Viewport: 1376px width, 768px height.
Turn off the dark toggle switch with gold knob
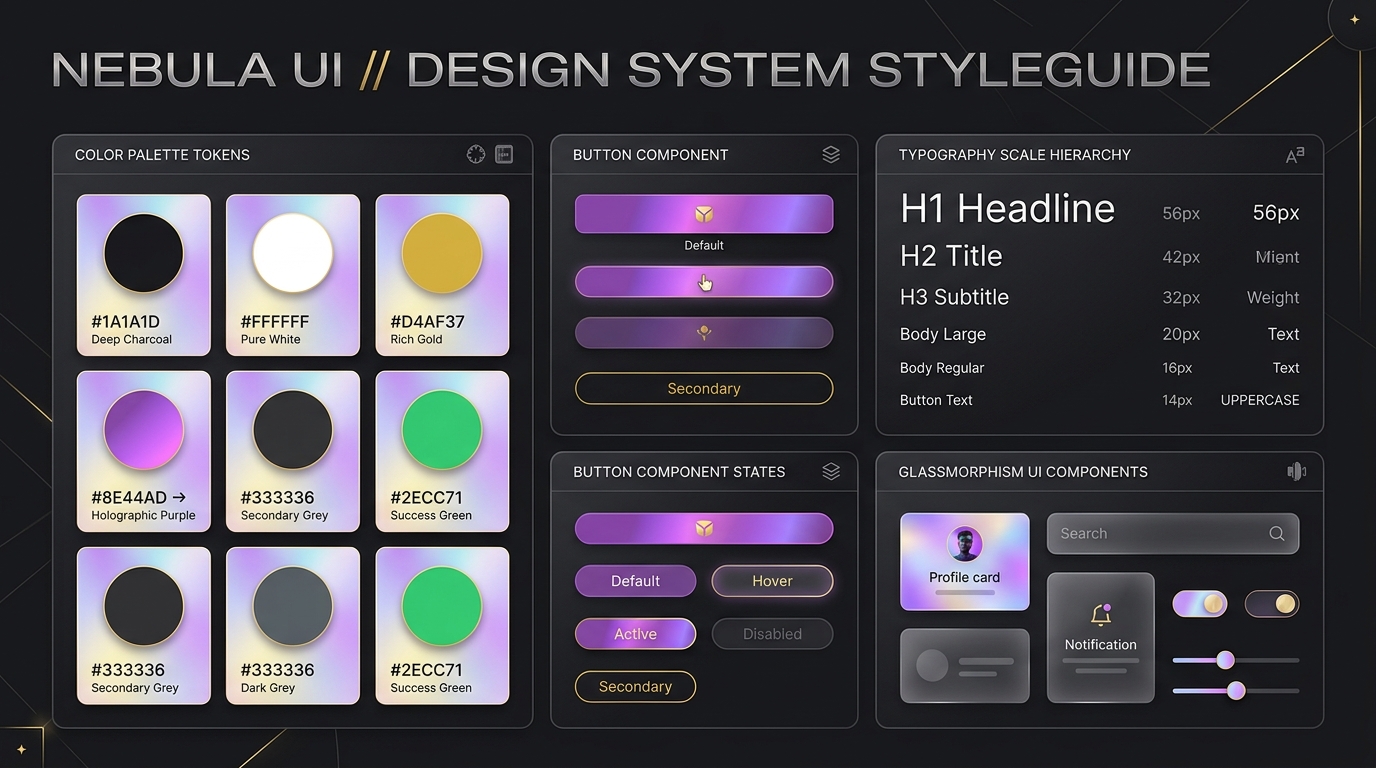[1272, 603]
